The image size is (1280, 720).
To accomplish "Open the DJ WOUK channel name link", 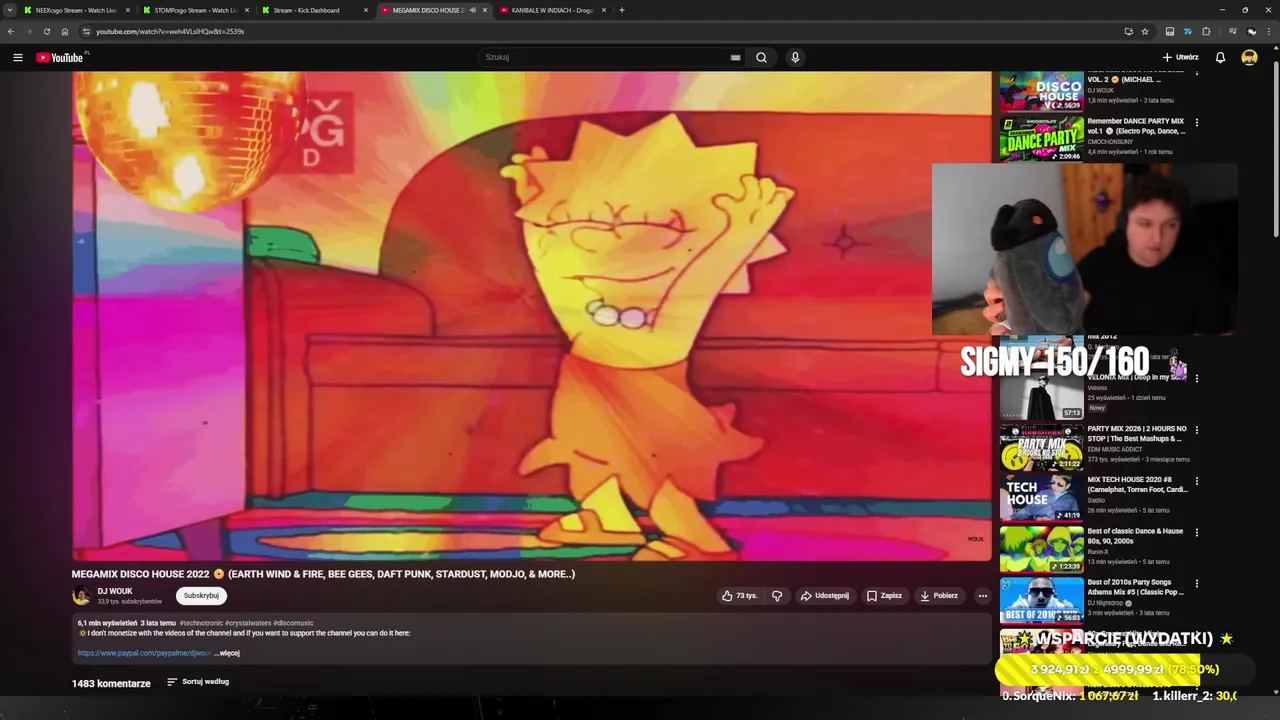I will coord(115,591).
